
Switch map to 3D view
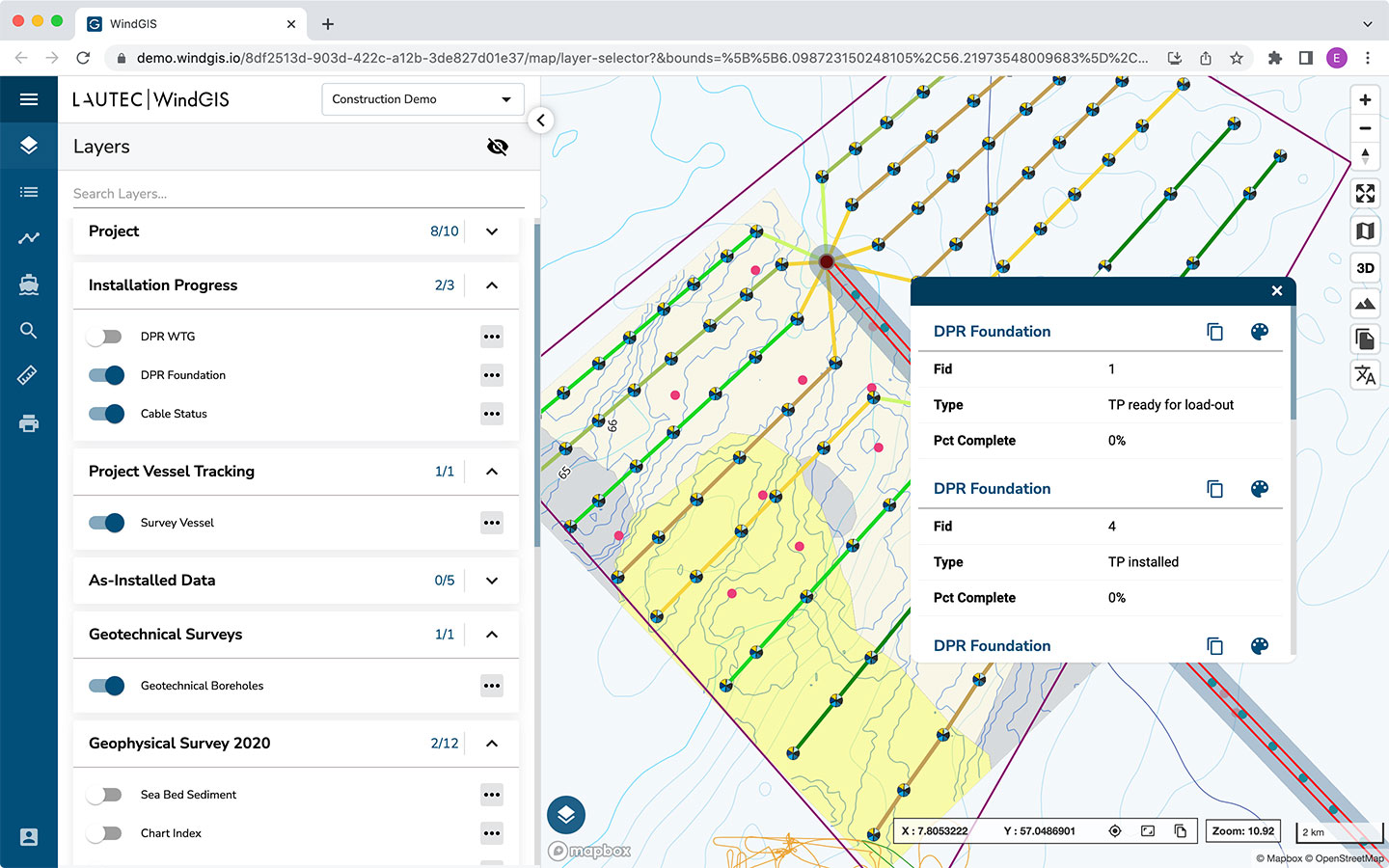click(x=1365, y=268)
